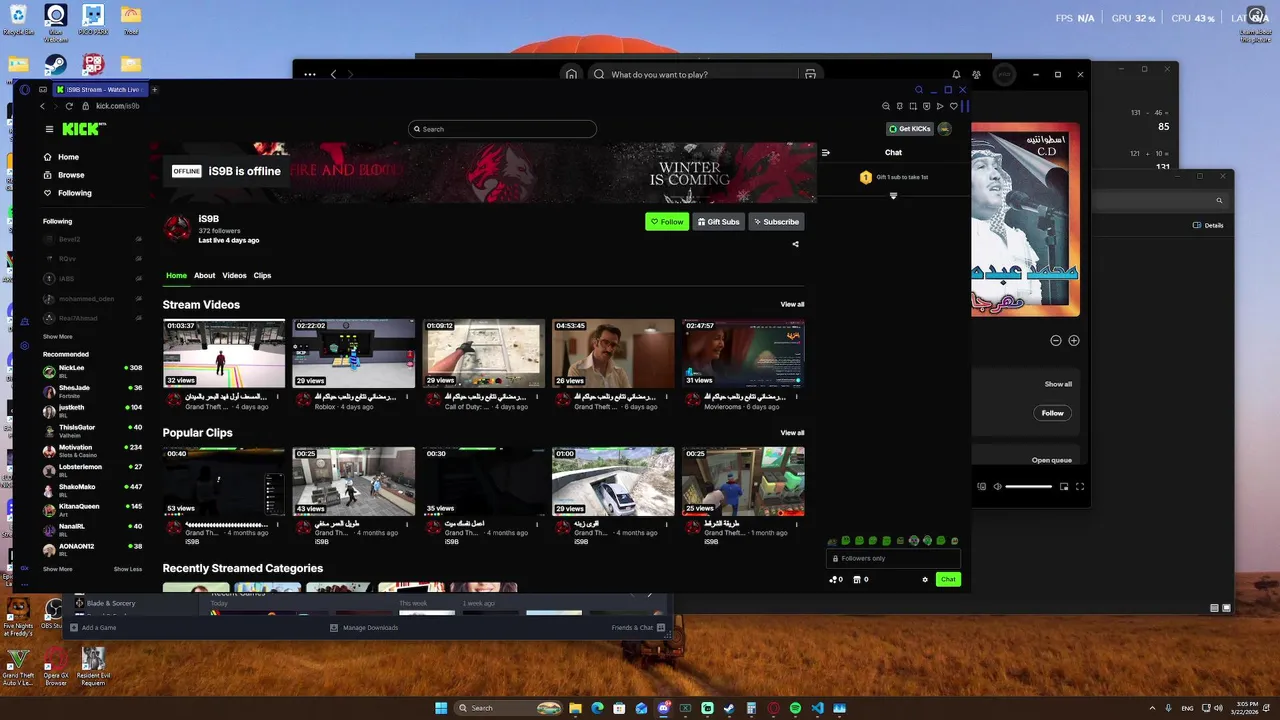Open Windows Start menu
The image size is (1280, 720).
tap(441, 708)
